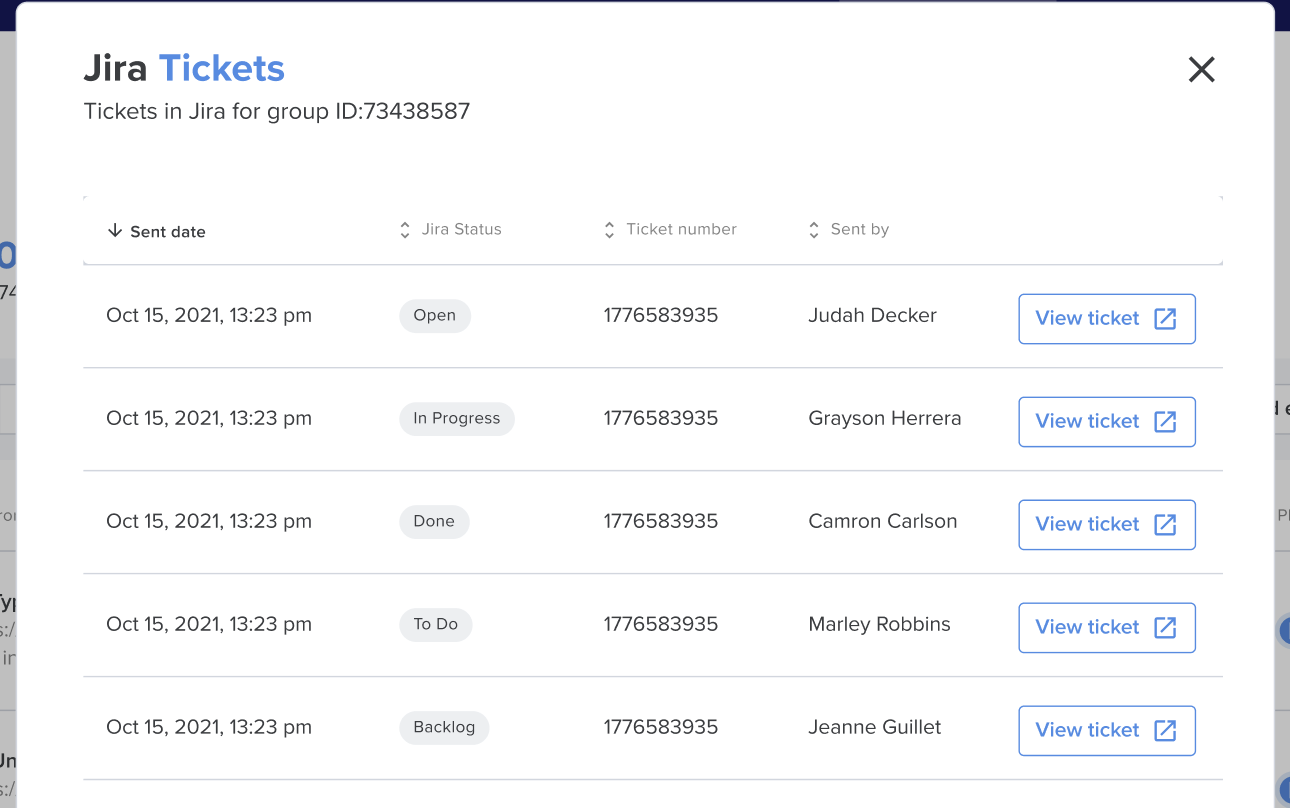
Task: Click ticket number in Jeanne Guillet row
Action: pos(661,727)
